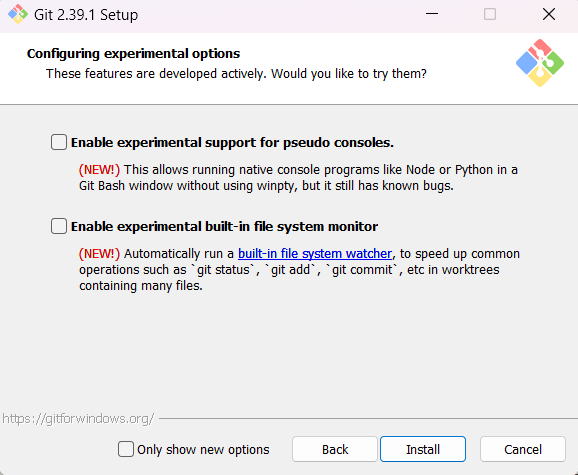Open the gitforwindows.org link

point(78,419)
